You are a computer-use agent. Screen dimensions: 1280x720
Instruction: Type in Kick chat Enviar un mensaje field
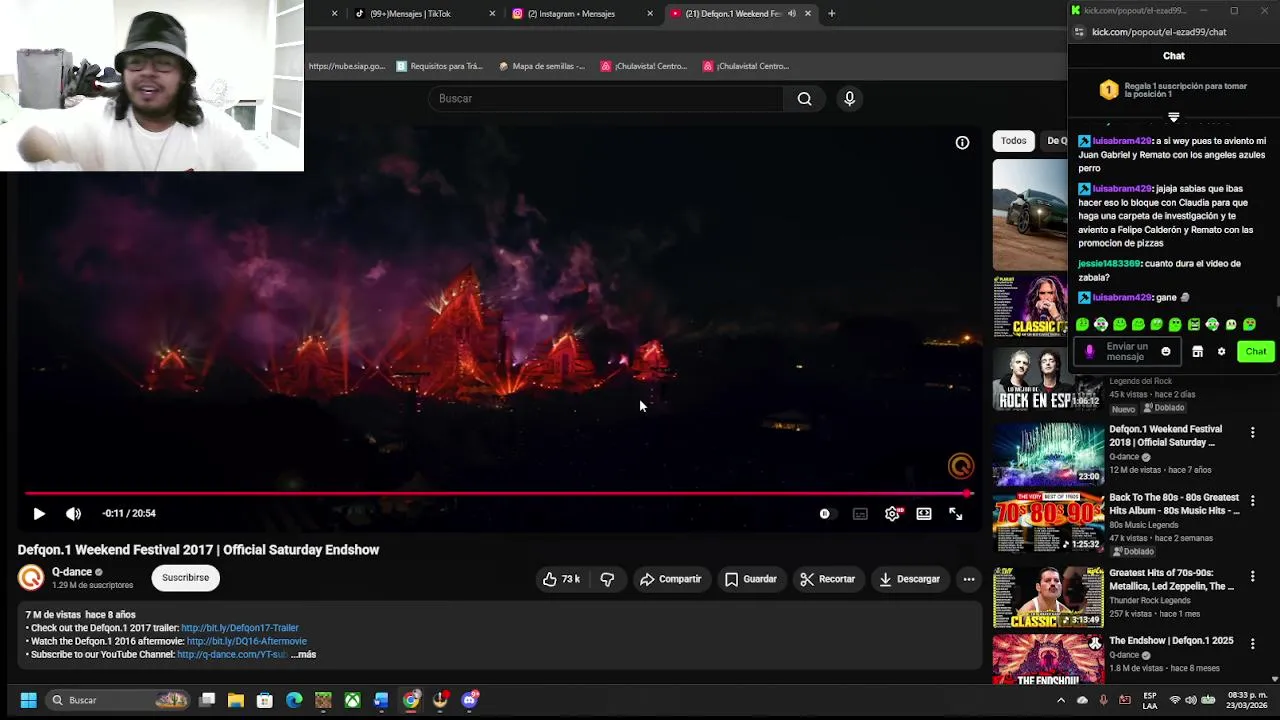click(1129, 352)
